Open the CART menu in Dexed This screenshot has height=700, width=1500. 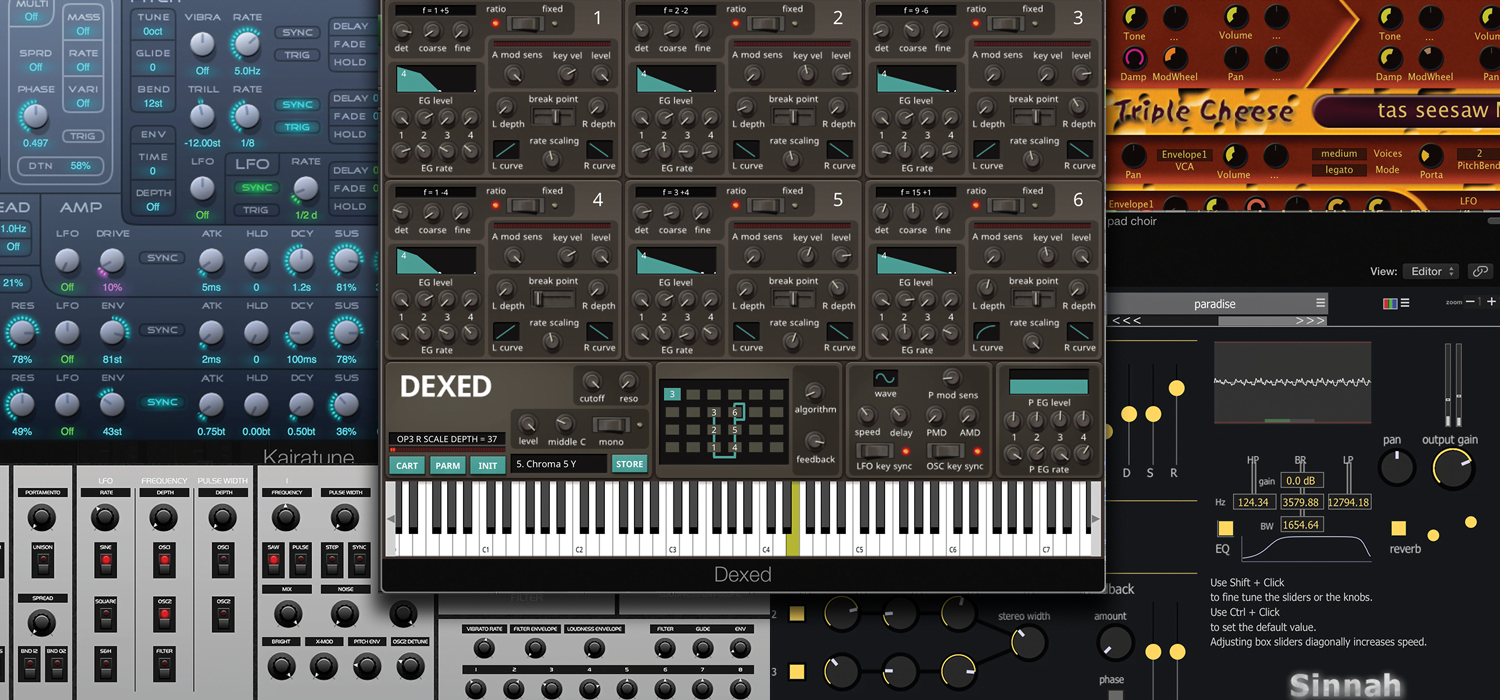click(407, 464)
